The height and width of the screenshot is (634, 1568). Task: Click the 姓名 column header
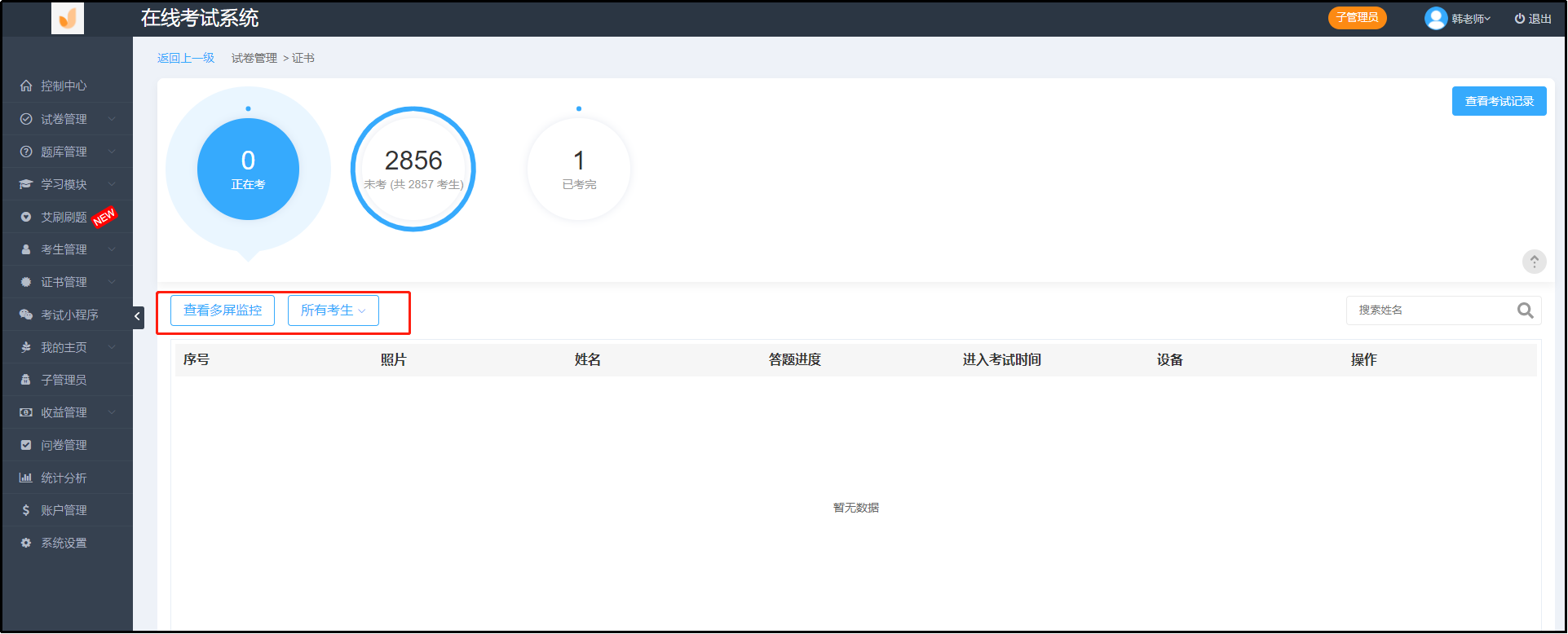(588, 359)
